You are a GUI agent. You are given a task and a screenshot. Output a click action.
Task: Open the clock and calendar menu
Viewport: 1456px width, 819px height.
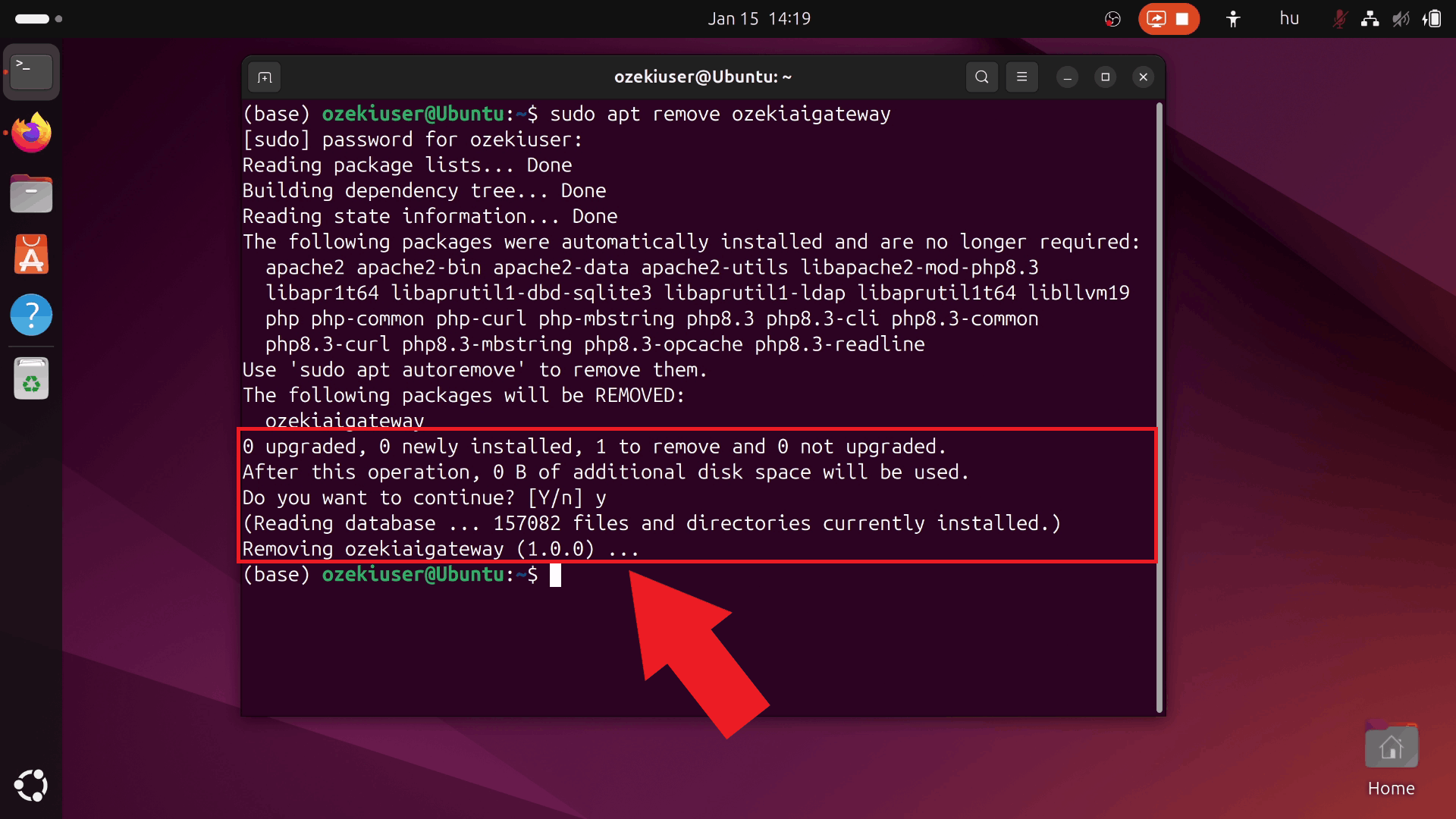pyautogui.click(x=759, y=19)
